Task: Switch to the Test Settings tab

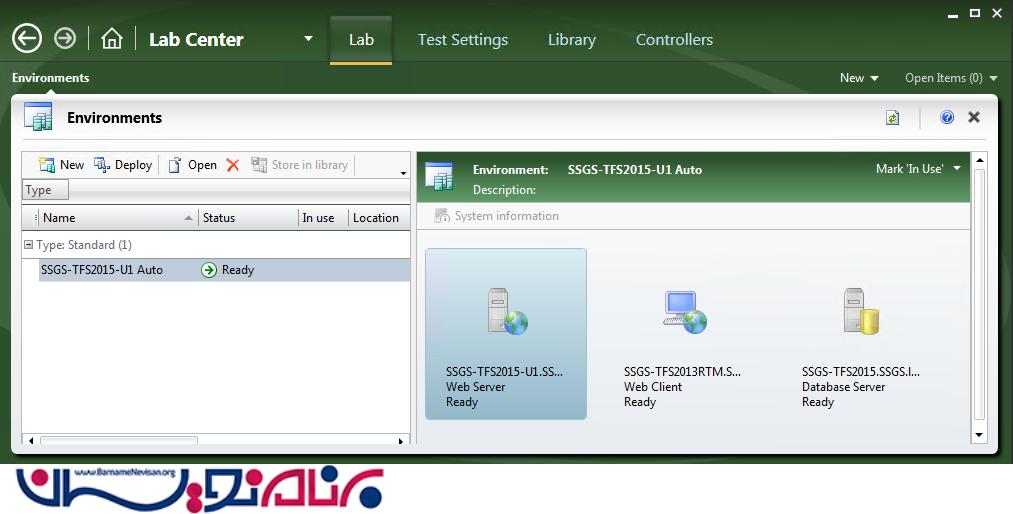Action: tap(462, 40)
